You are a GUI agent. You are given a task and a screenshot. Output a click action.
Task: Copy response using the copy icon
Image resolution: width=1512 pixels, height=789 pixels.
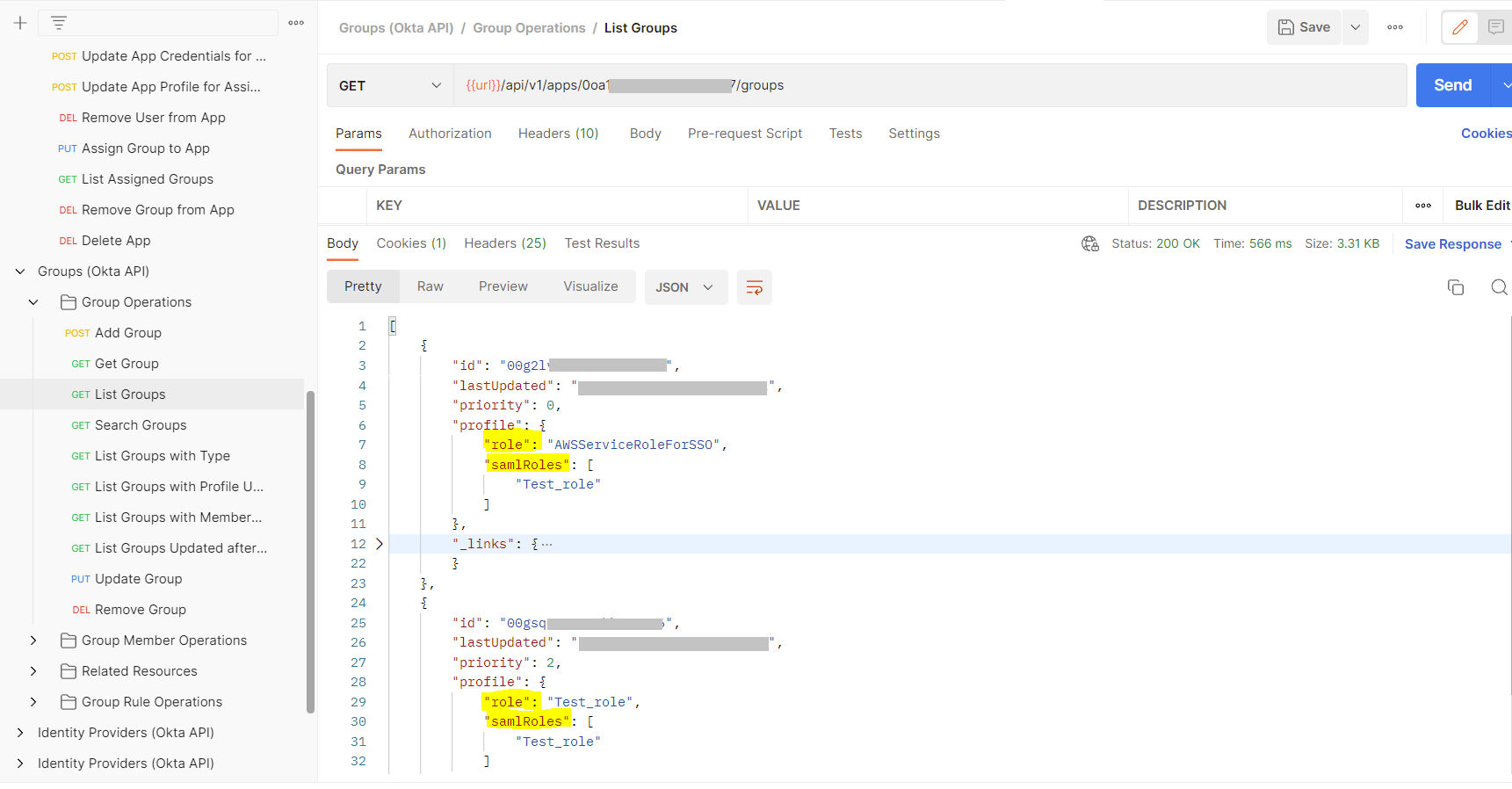(1455, 287)
